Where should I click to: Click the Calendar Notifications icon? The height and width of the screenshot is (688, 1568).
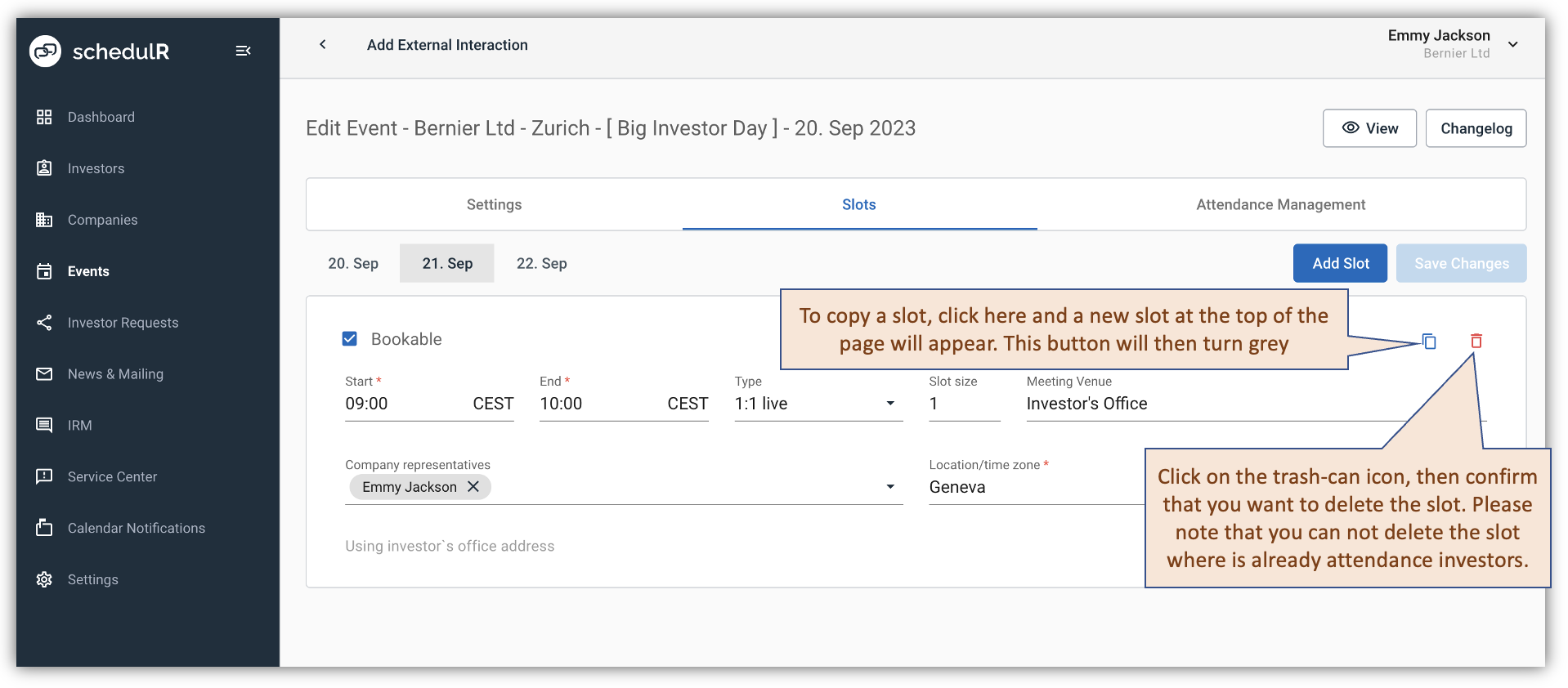44,528
